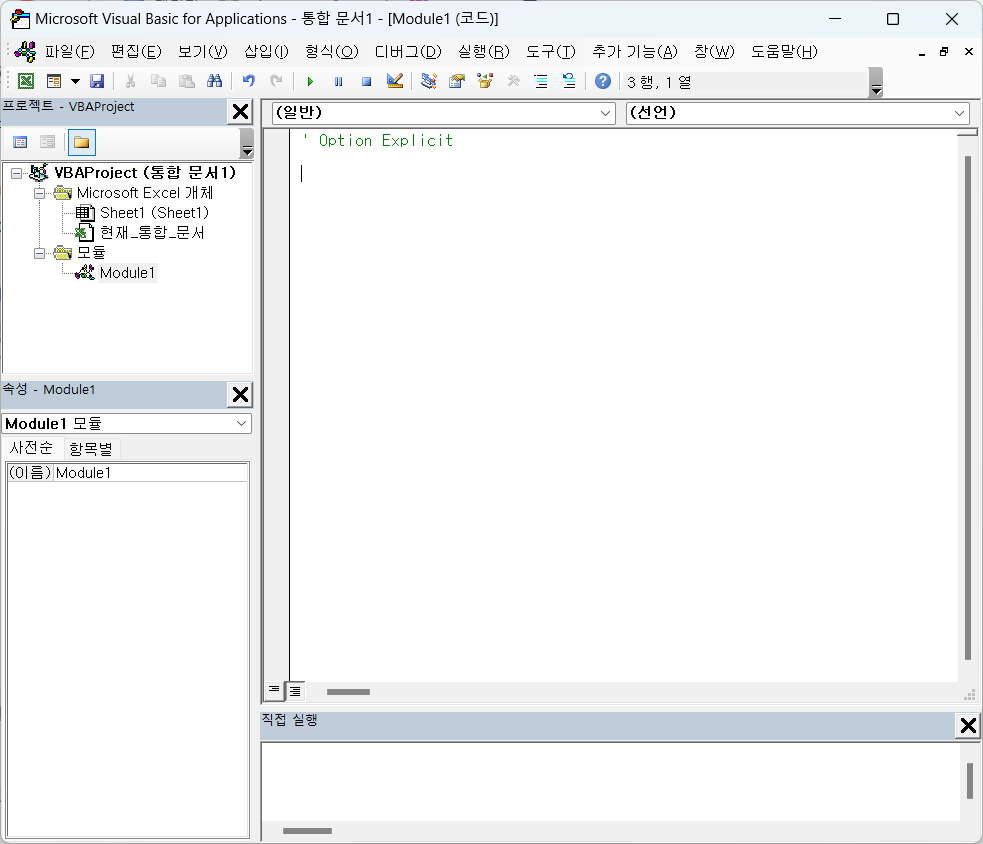Pause execution with the Break icon
983x844 pixels.
[x=339, y=82]
